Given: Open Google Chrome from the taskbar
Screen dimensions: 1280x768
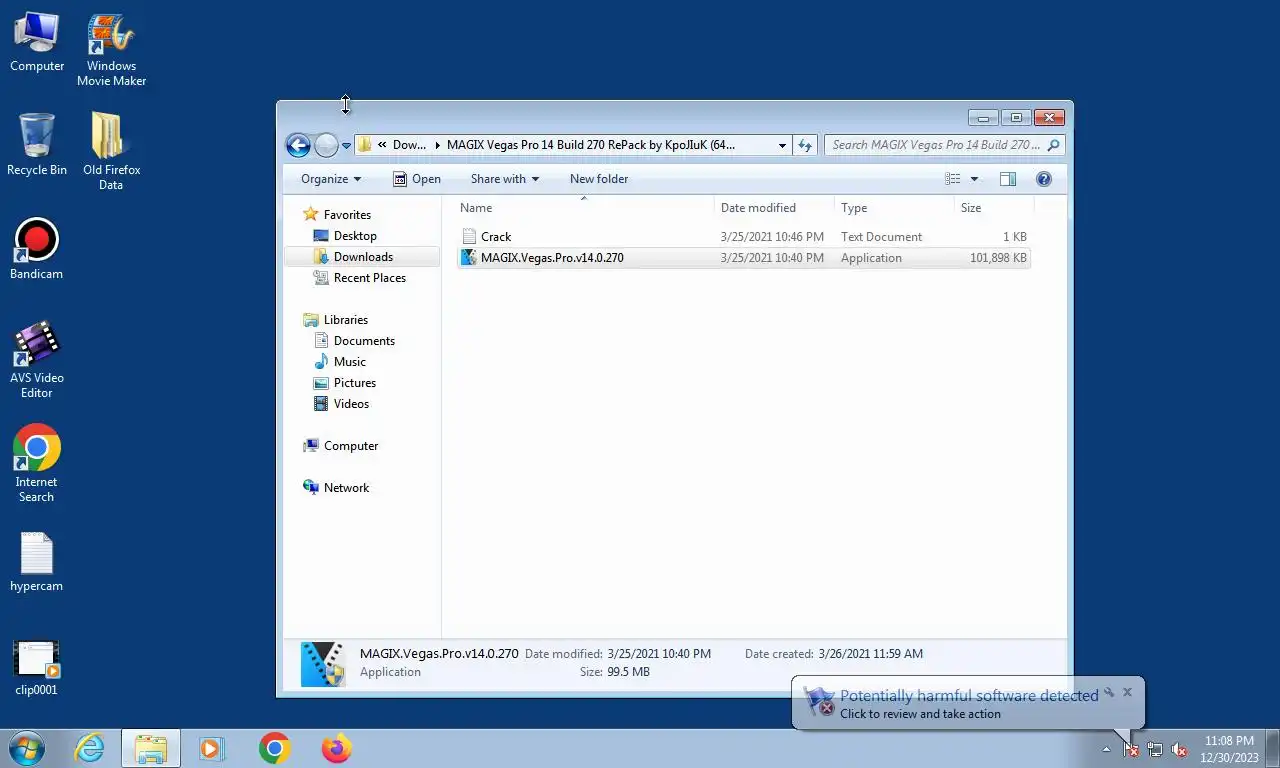Looking at the screenshot, I should click(274, 748).
